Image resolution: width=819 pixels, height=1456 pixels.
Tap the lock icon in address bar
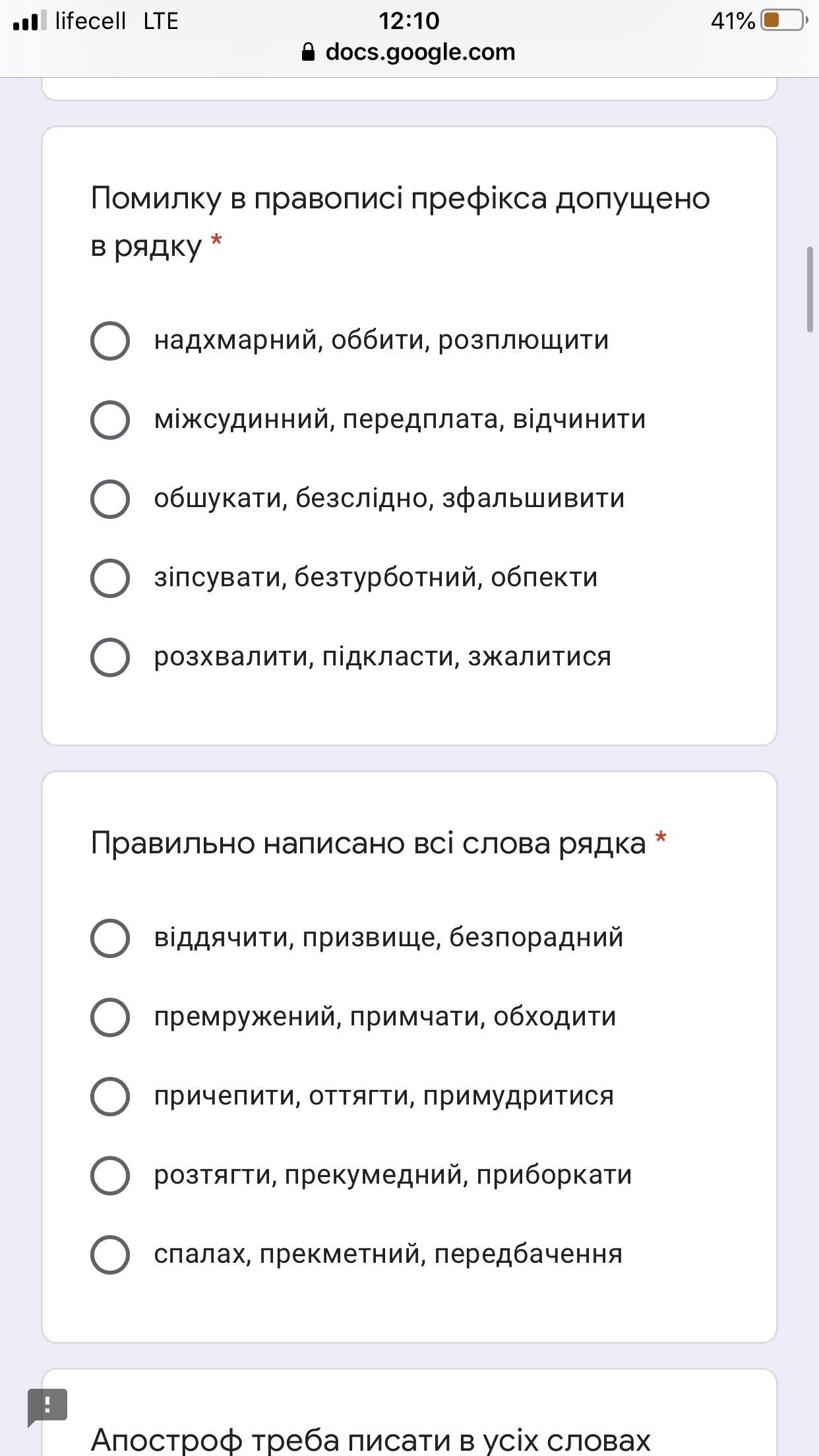pyautogui.click(x=308, y=52)
